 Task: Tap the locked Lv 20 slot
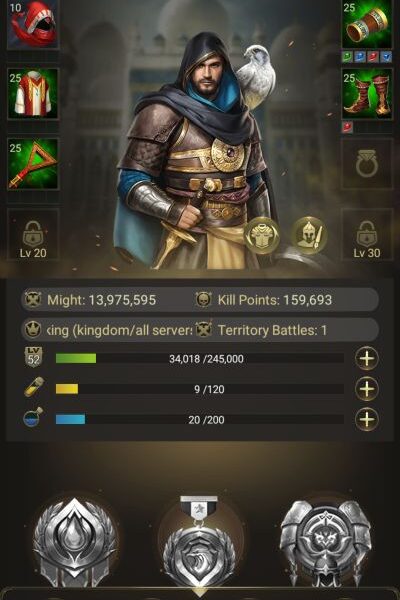point(33,234)
